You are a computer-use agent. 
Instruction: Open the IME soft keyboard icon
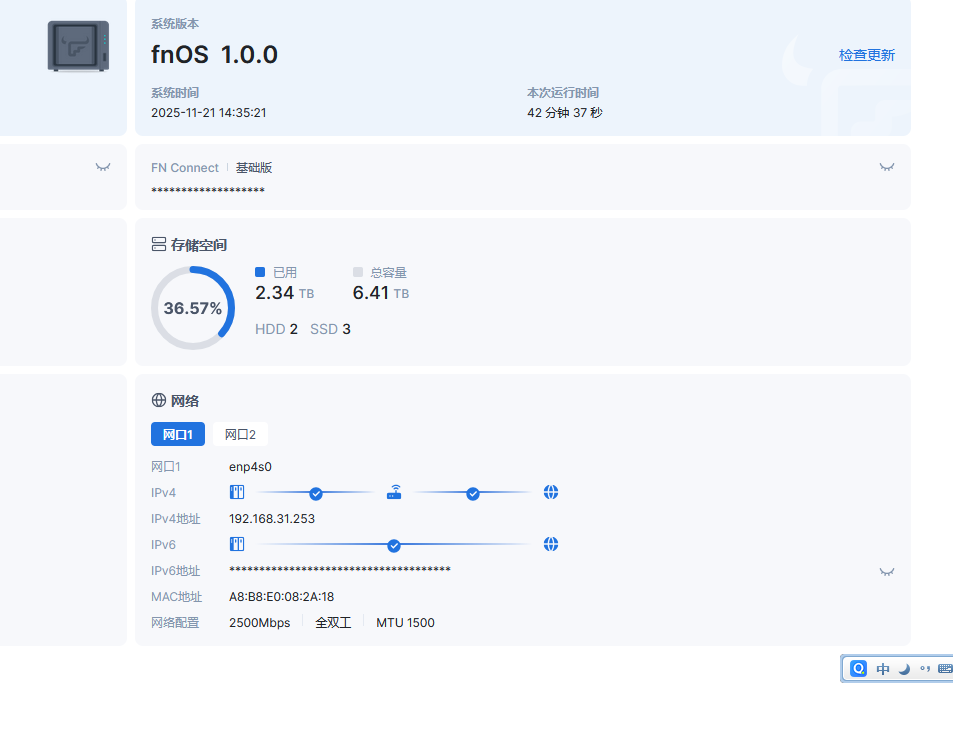pyautogui.click(x=945, y=669)
